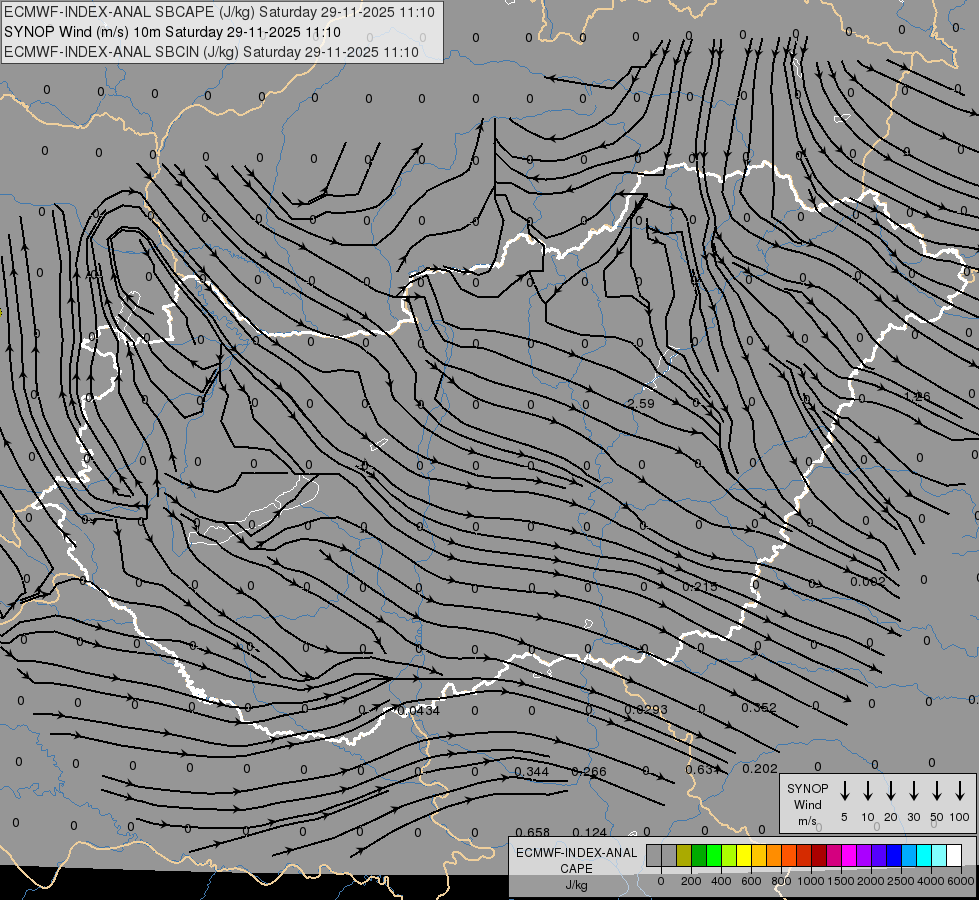
Task: Click the 5 m/s wind arrow in legend
Action: tap(844, 790)
